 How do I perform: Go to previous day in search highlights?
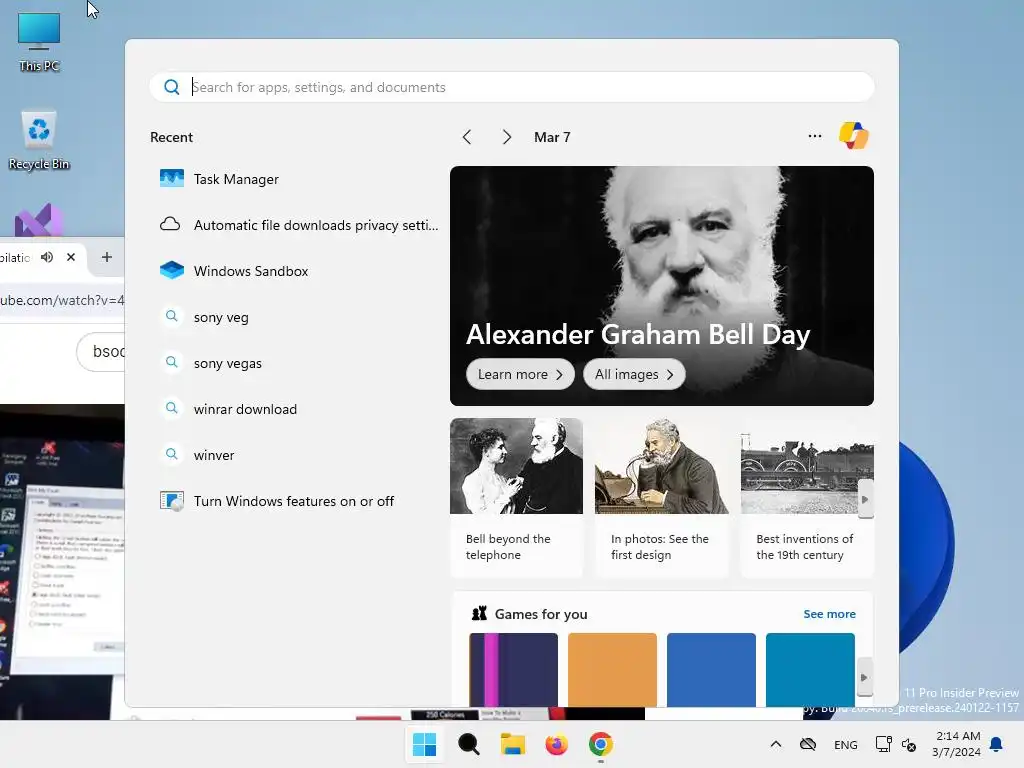tap(467, 137)
